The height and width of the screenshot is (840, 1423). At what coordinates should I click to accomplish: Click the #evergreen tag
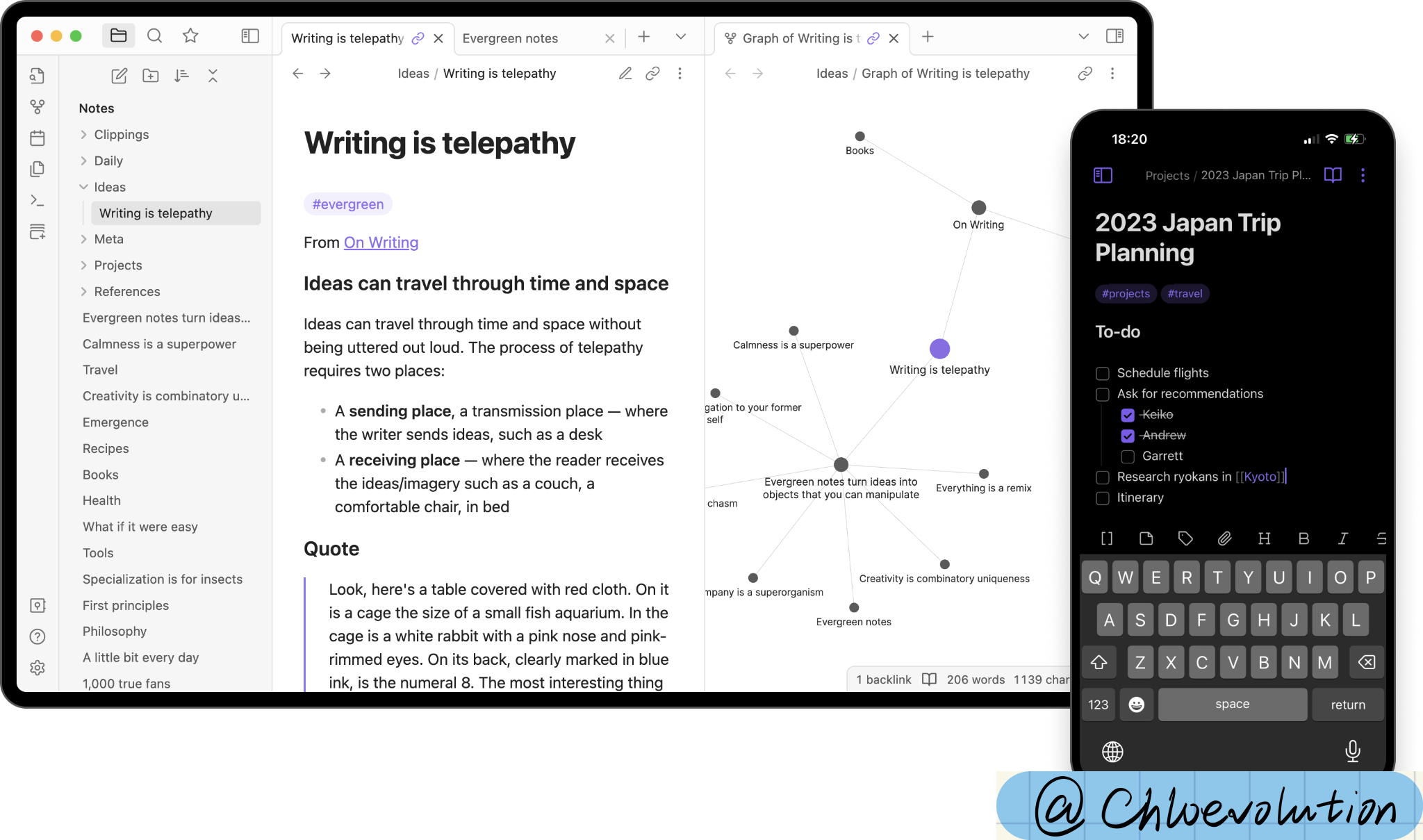click(348, 204)
